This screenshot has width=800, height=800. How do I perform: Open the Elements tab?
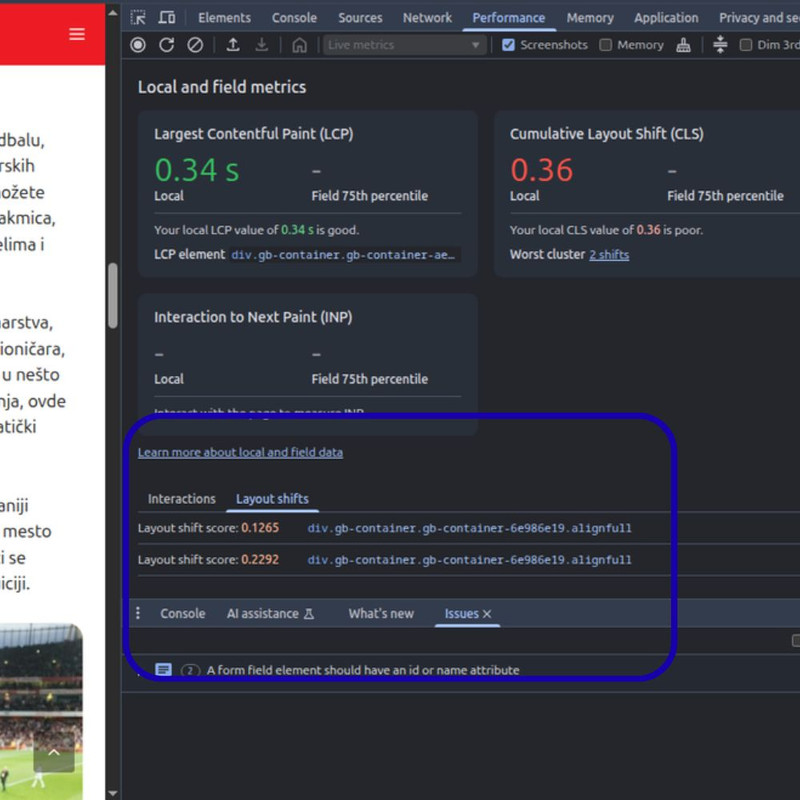click(x=224, y=18)
